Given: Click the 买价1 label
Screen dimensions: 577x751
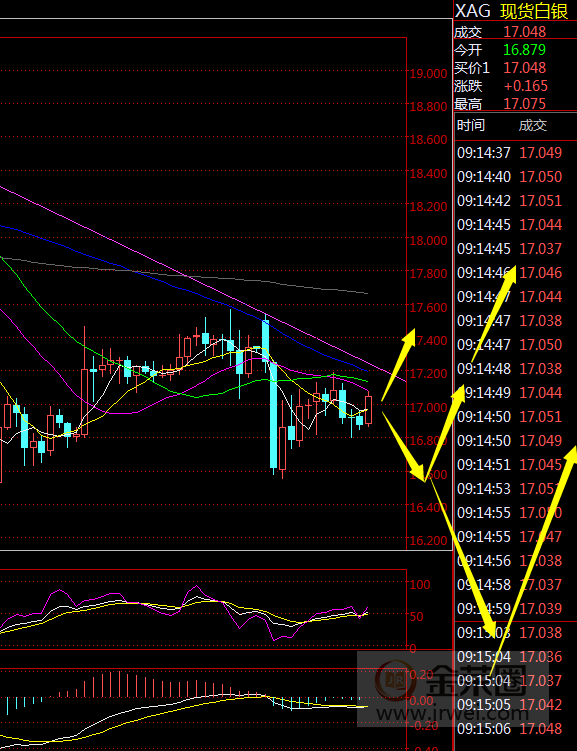Looking at the screenshot, I should 472,68.
